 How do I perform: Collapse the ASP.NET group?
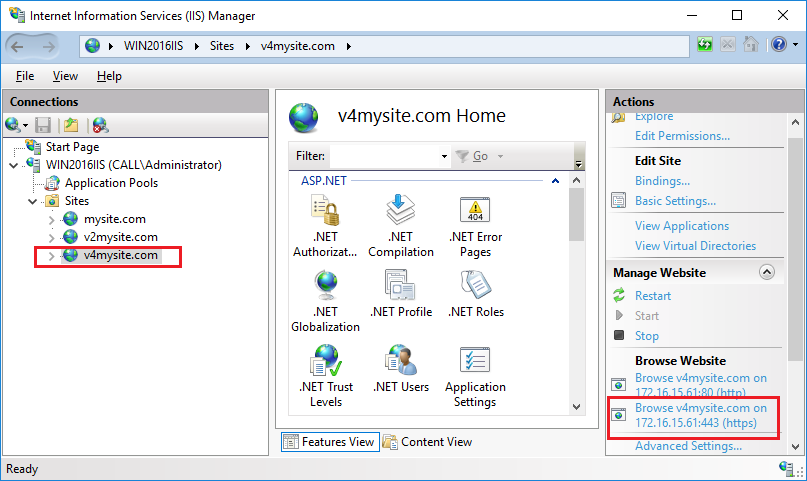[555, 181]
